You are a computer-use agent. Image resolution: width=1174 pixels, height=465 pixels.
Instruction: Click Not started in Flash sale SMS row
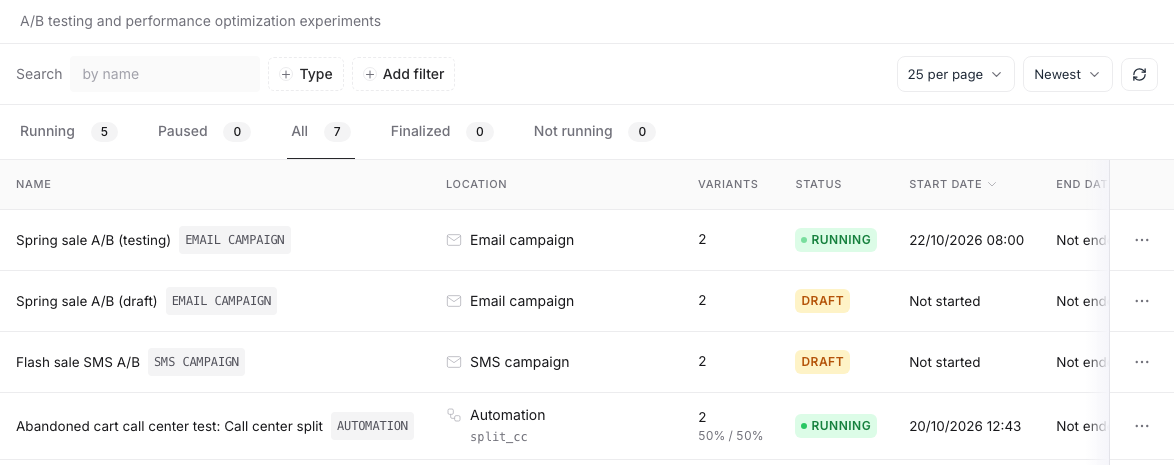(945, 362)
